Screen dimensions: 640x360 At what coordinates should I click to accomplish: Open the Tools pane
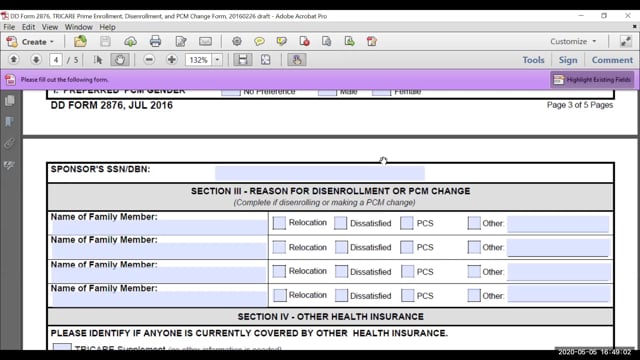click(x=533, y=60)
